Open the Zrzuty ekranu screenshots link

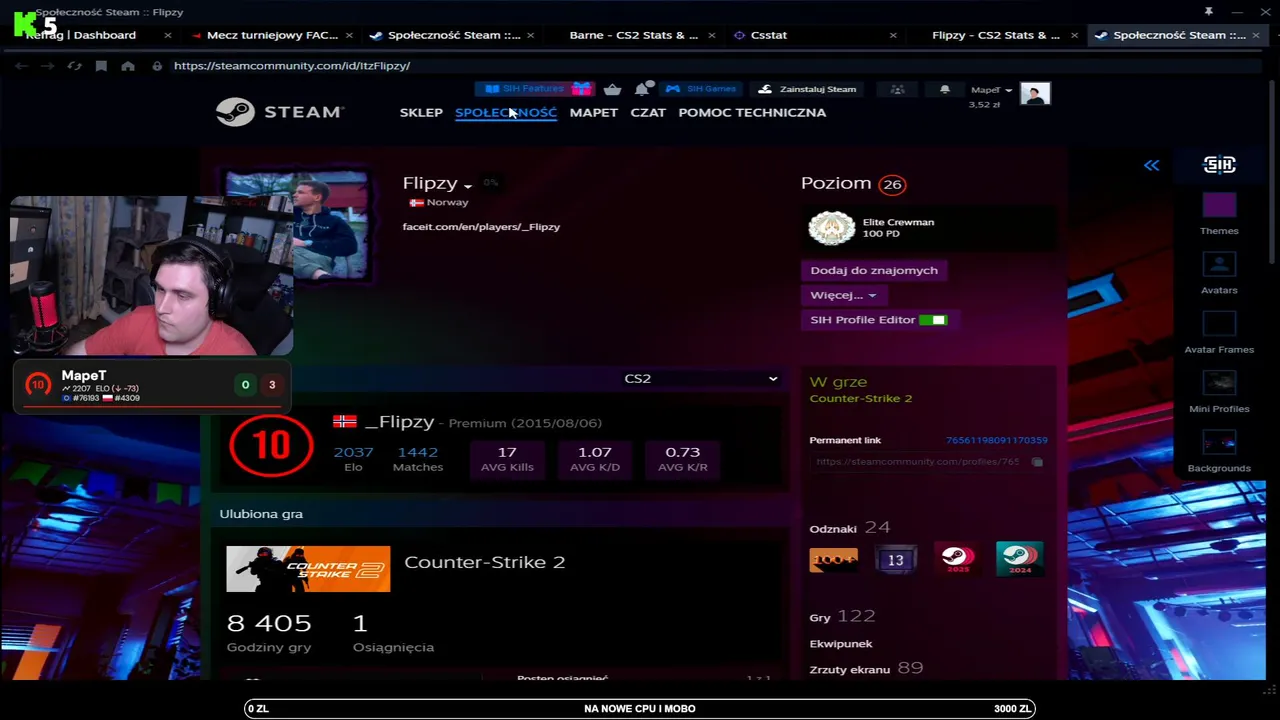click(850, 669)
